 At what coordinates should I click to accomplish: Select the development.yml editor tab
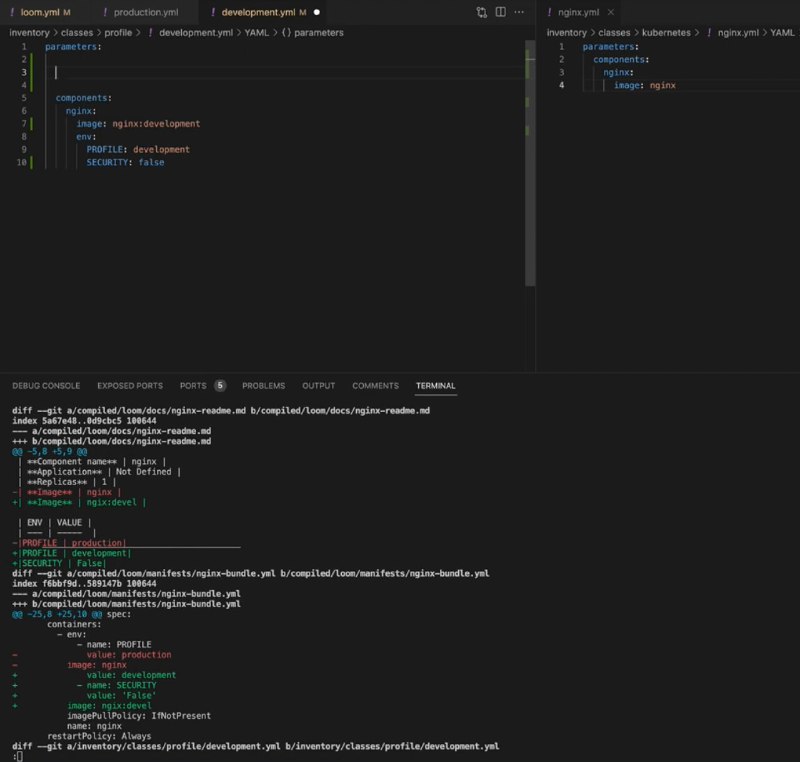264,12
